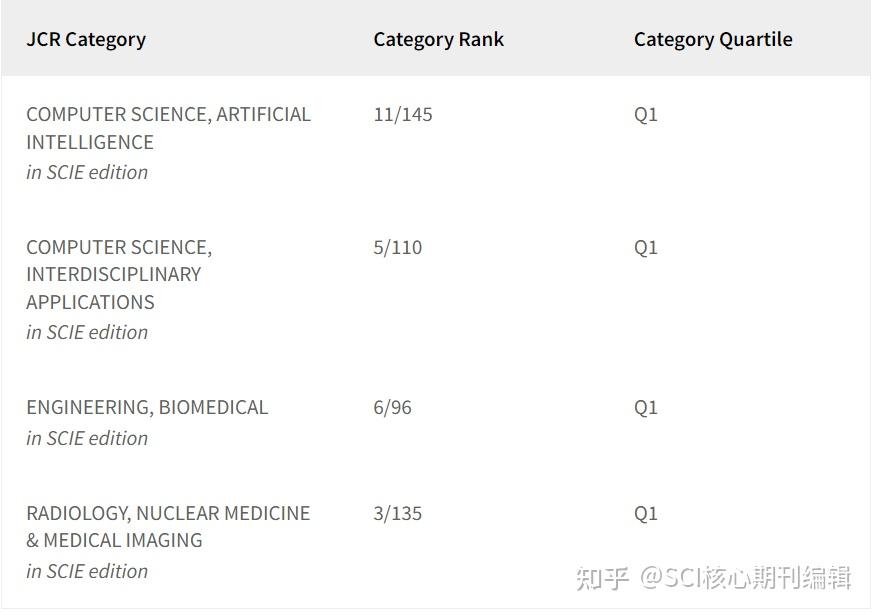Click "in SCIE edition" under Artificial Intelligence
873x612 pixels.
click(x=87, y=172)
